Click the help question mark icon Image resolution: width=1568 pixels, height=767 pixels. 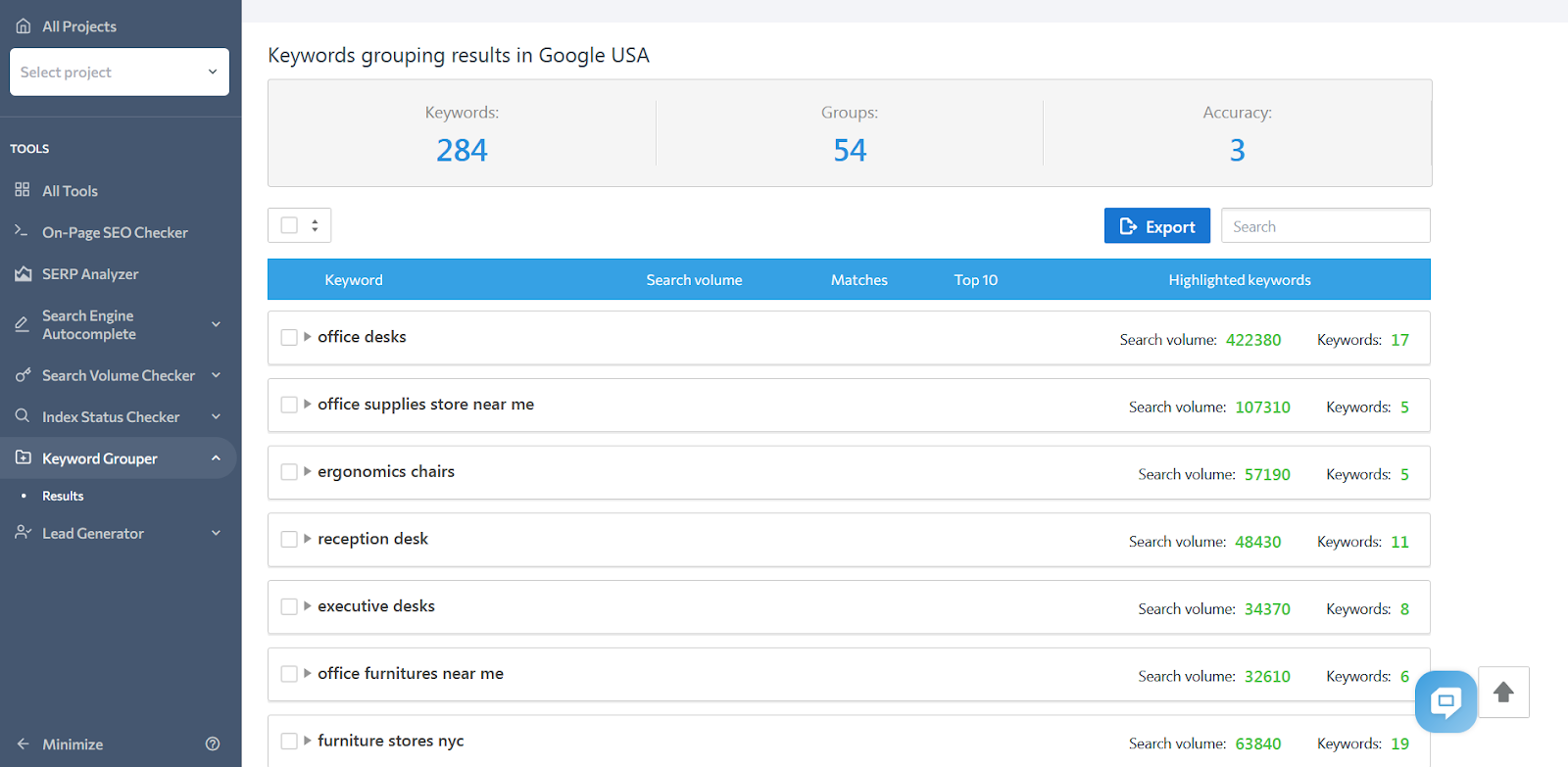[x=213, y=743]
